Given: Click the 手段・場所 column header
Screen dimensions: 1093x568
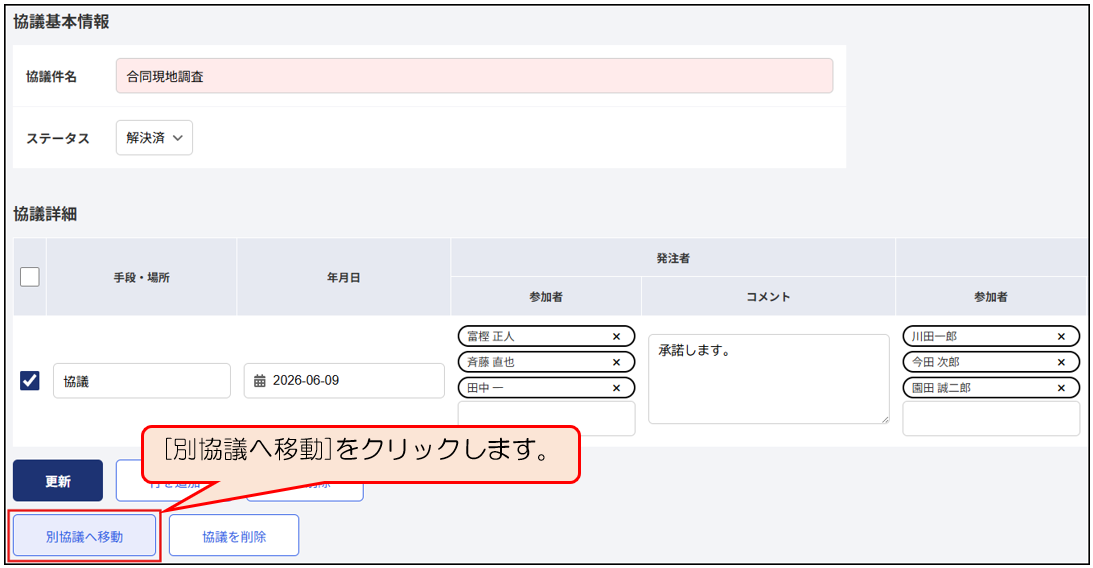Looking at the screenshot, I should (142, 277).
